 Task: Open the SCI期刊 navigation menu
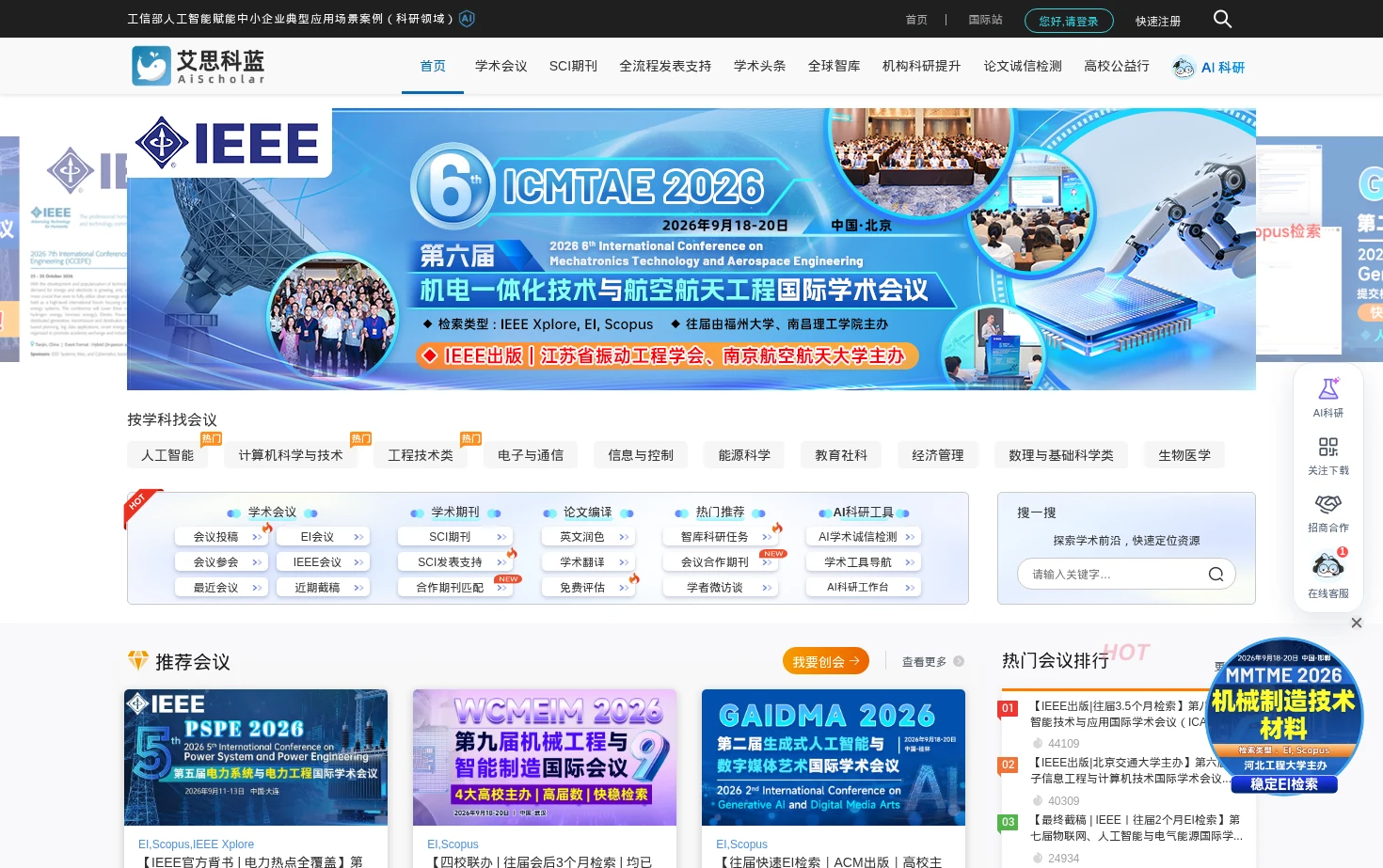pyautogui.click(x=573, y=66)
